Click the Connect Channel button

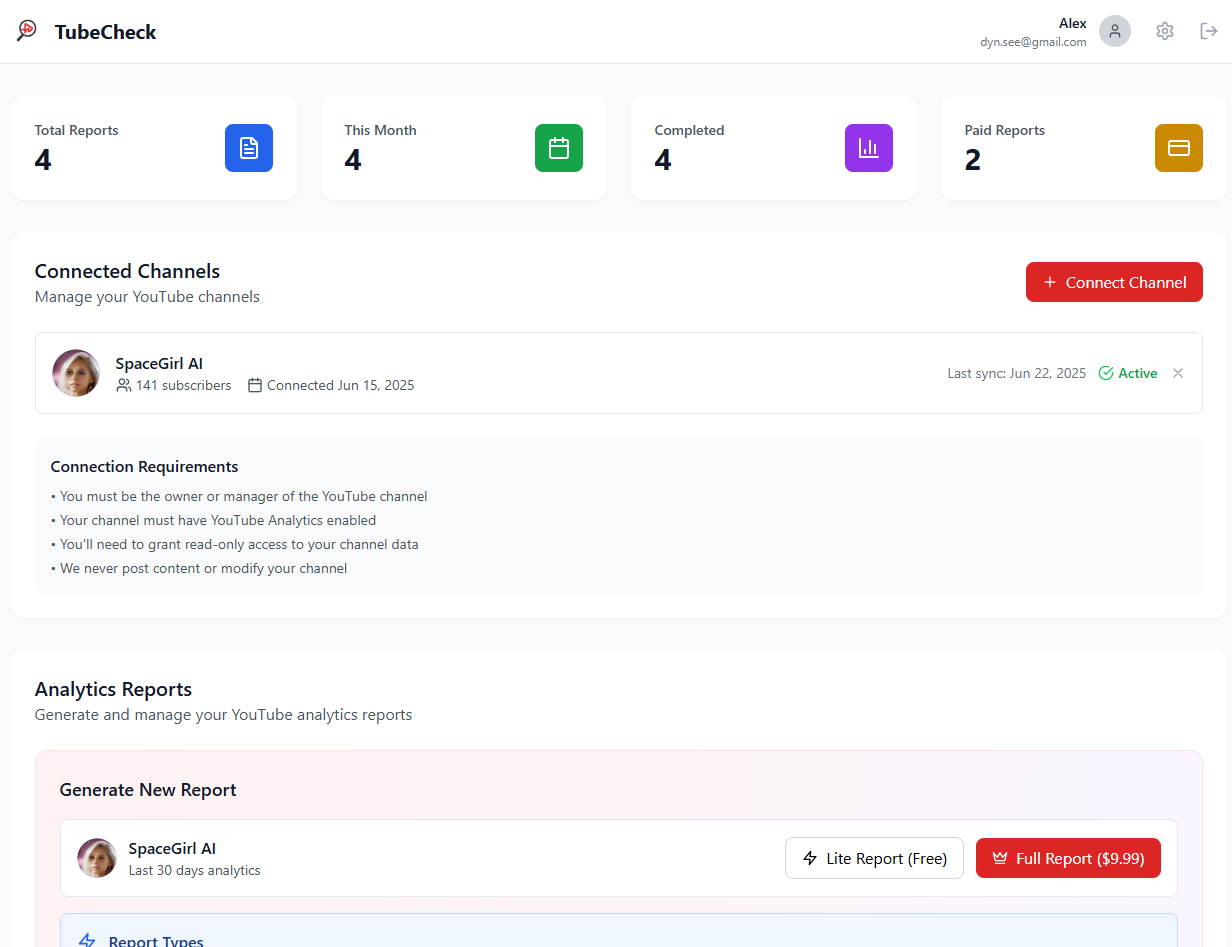coord(1114,282)
